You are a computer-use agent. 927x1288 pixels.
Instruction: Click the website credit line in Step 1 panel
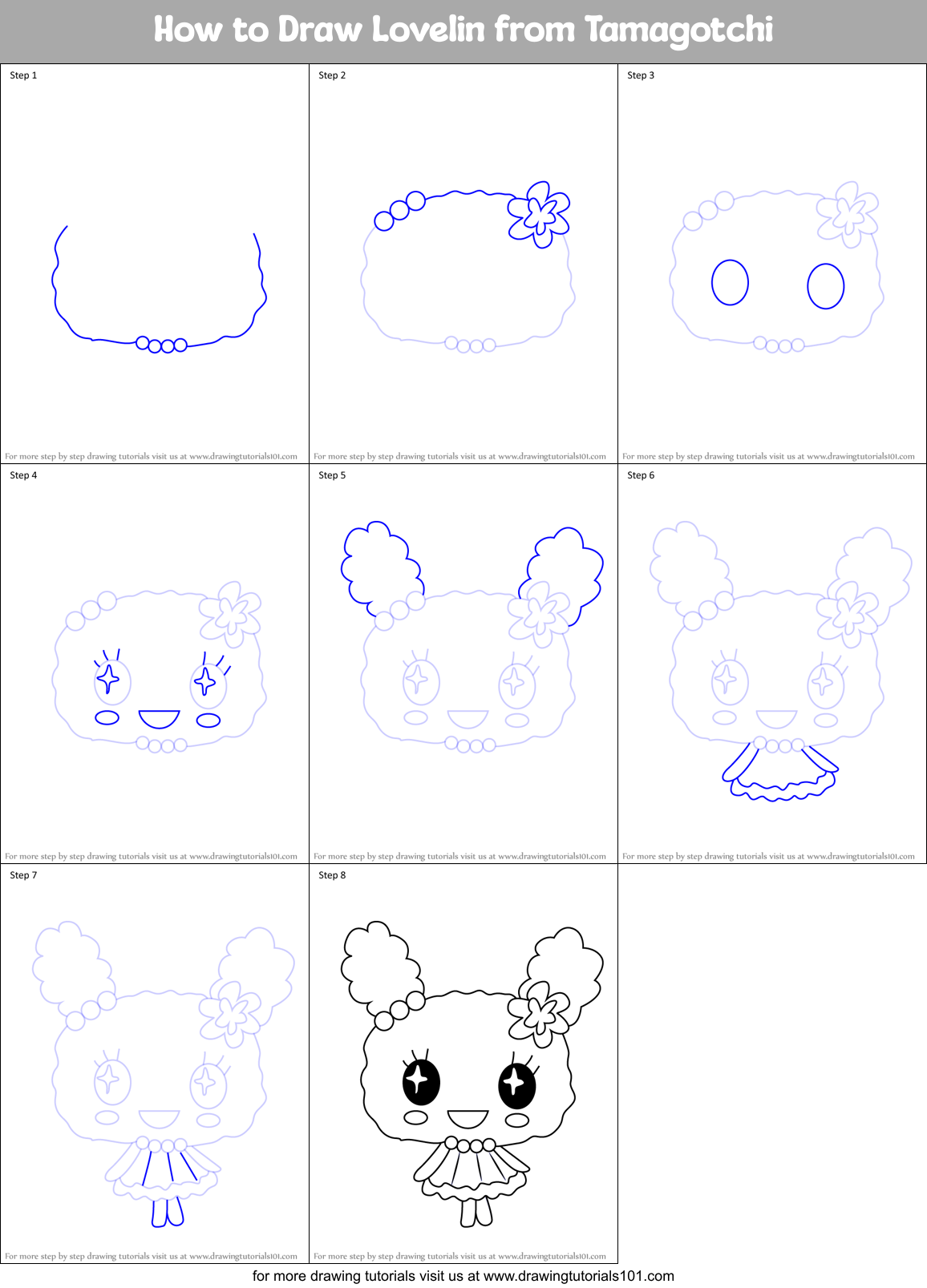point(151,456)
